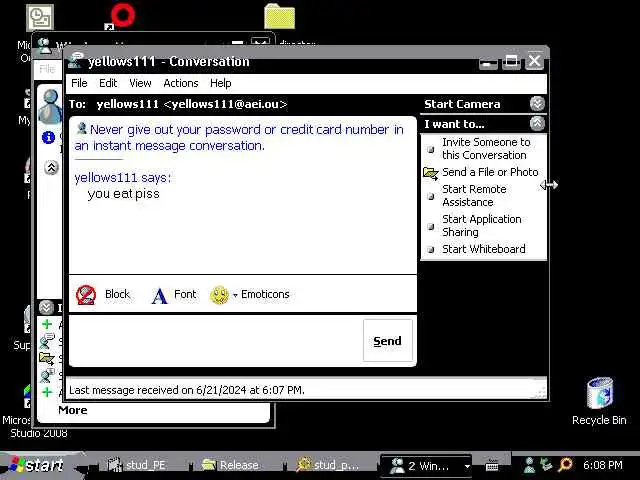Screen dimensions: 640x480
Task: Expand the down-chevron section in Messenger window
Action: point(46,307)
